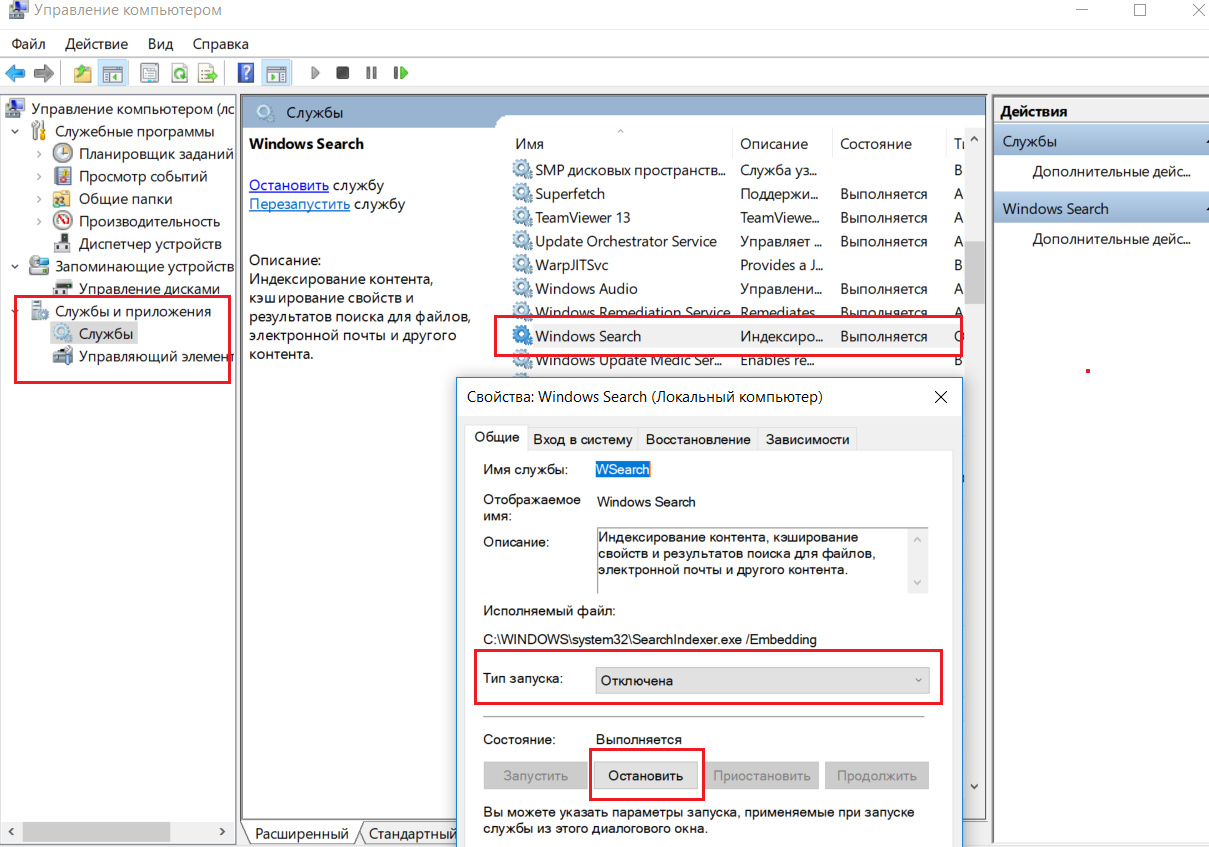Click the Остановить button in properties dialog
1209x847 pixels.
click(647, 775)
